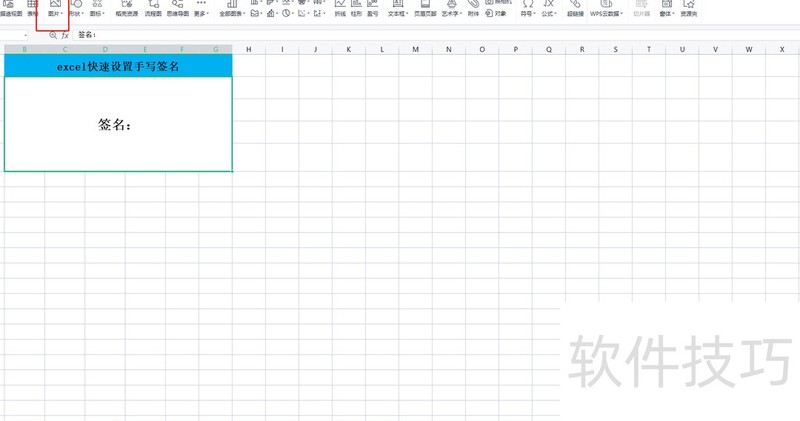Click the 数据透视图 pivot chart button
The width and height of the screenshot is (800, 421).
[11, 9]
